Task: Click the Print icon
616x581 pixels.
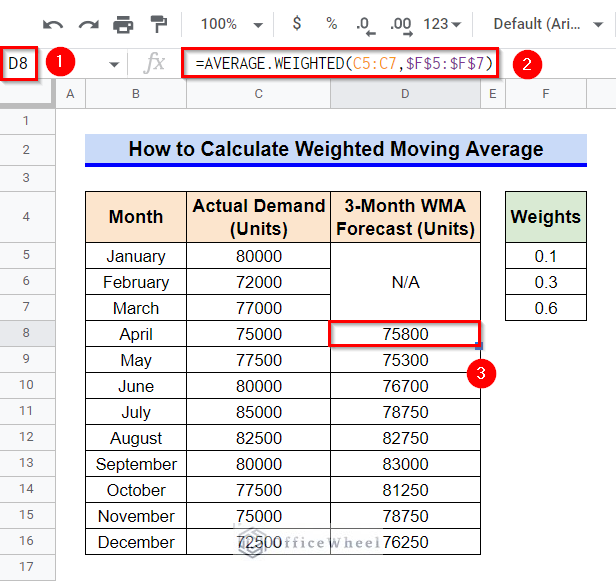Action: [123, 25]
